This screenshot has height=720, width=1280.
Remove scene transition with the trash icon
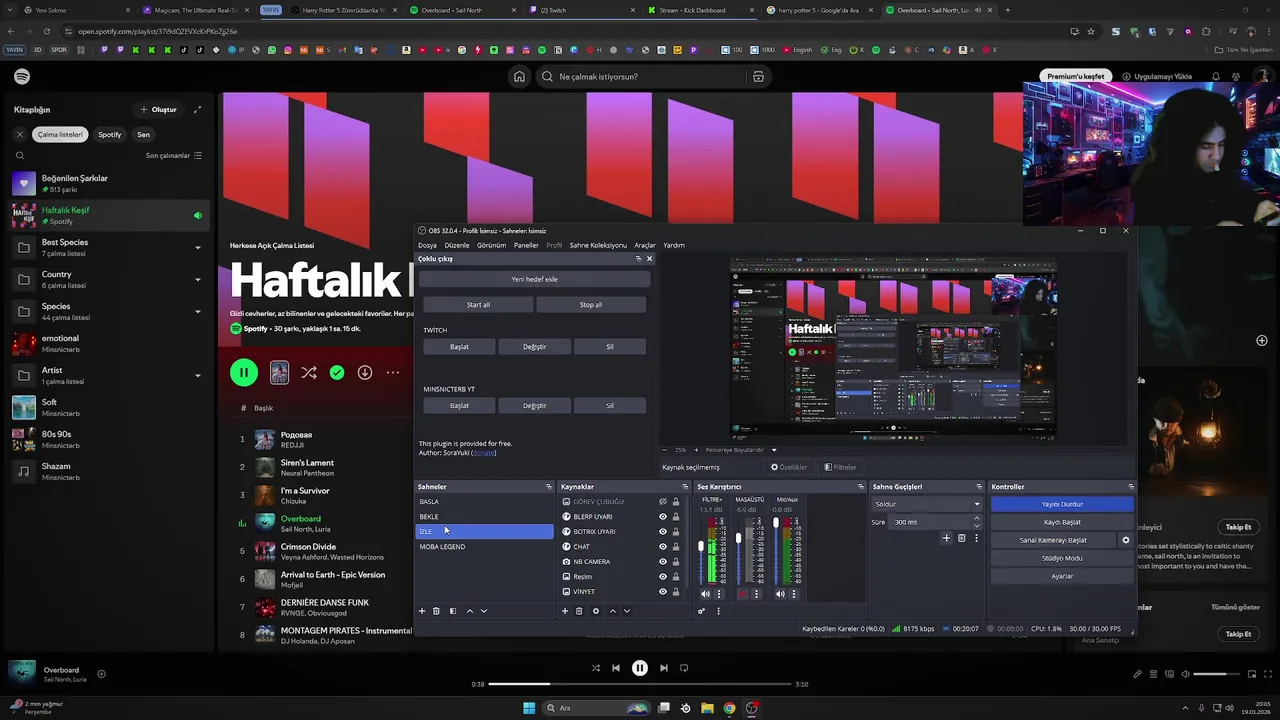(962, 538)
